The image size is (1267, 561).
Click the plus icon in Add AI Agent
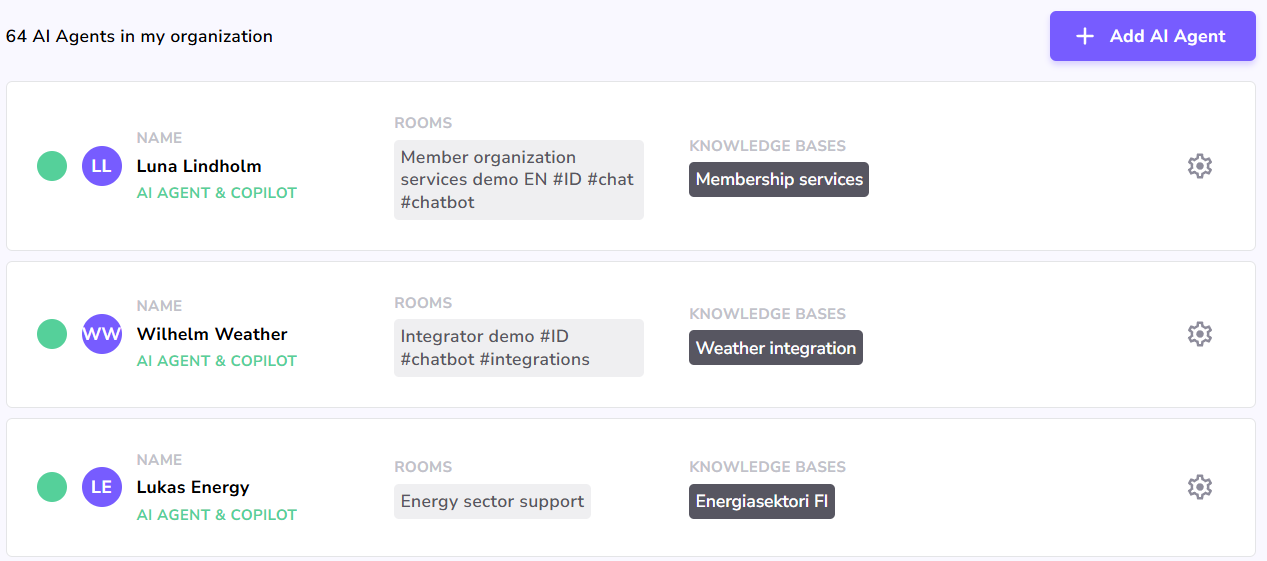pos(1084,36)
